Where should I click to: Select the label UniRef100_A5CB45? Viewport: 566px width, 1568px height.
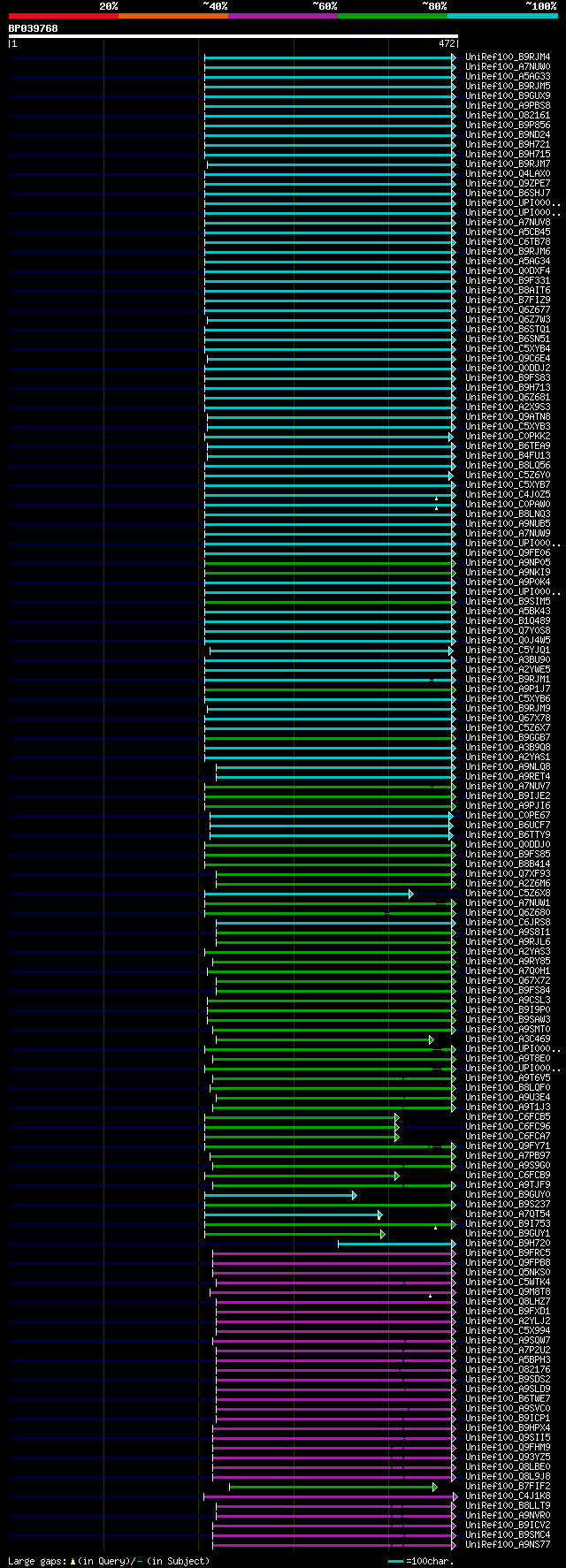508,232
